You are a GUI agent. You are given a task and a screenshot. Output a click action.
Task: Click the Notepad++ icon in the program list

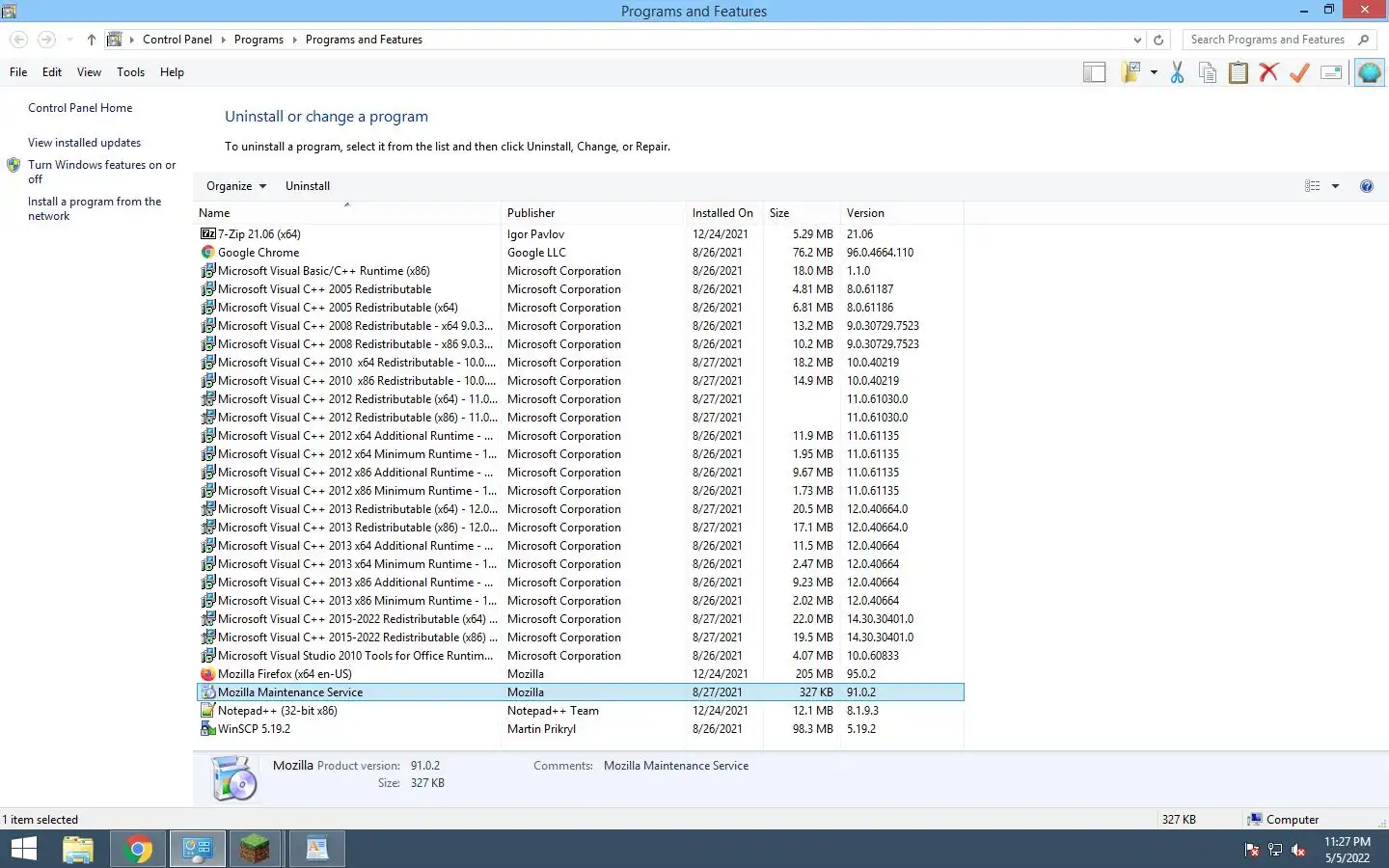(x=207, y=711)
